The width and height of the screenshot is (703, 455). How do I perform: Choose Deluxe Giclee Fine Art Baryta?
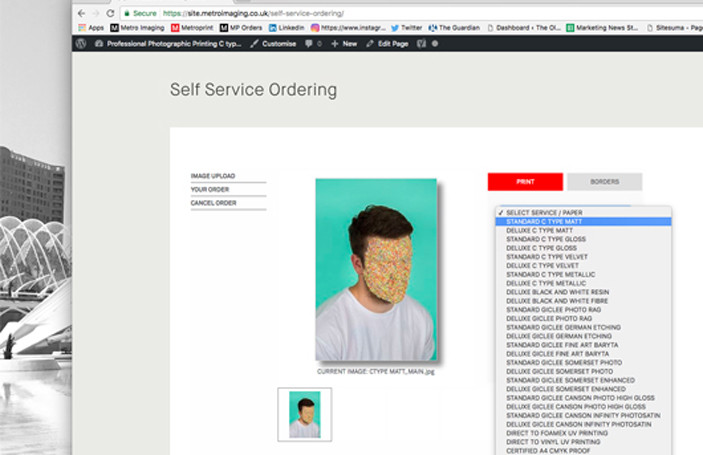583,354
